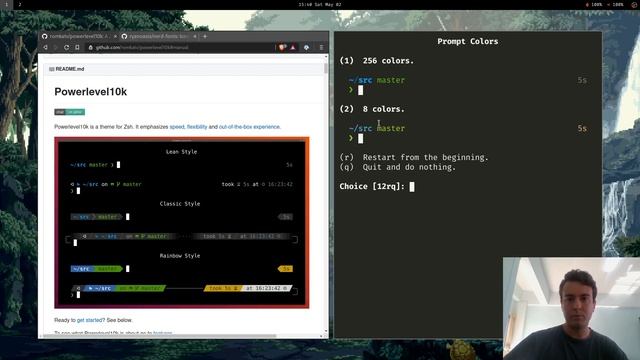Click the chat badge under the heading

coord(69,112)
